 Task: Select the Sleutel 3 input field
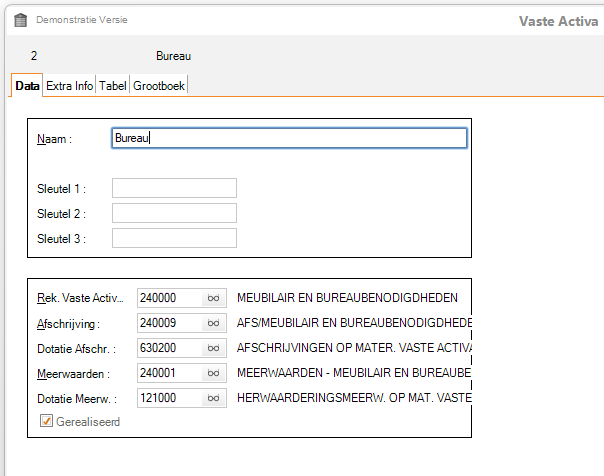coord(174,238)
